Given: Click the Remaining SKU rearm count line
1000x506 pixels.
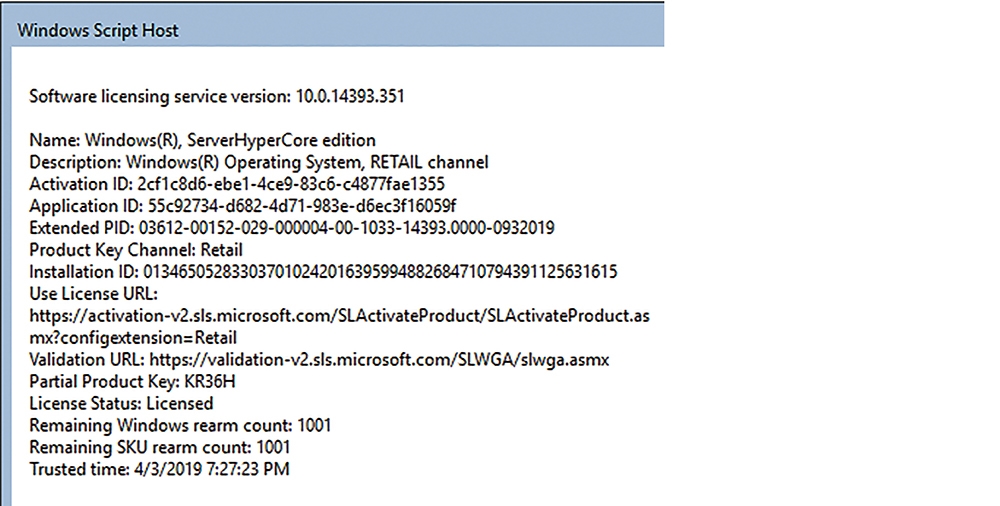Looking at the screenshot, I should [x=159, y=447].
